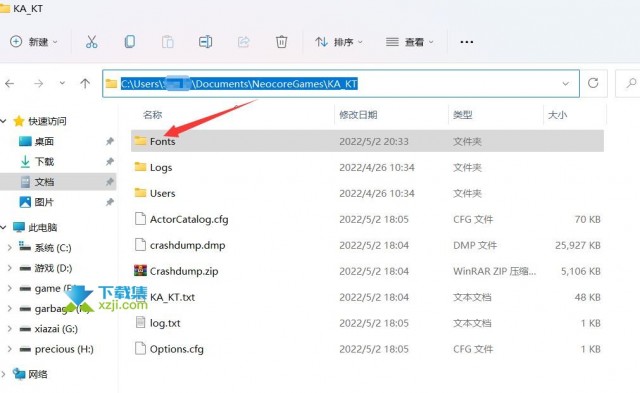
Task: Open the 排序 (Sort) dropdown
Action: [x=338, y=42]
